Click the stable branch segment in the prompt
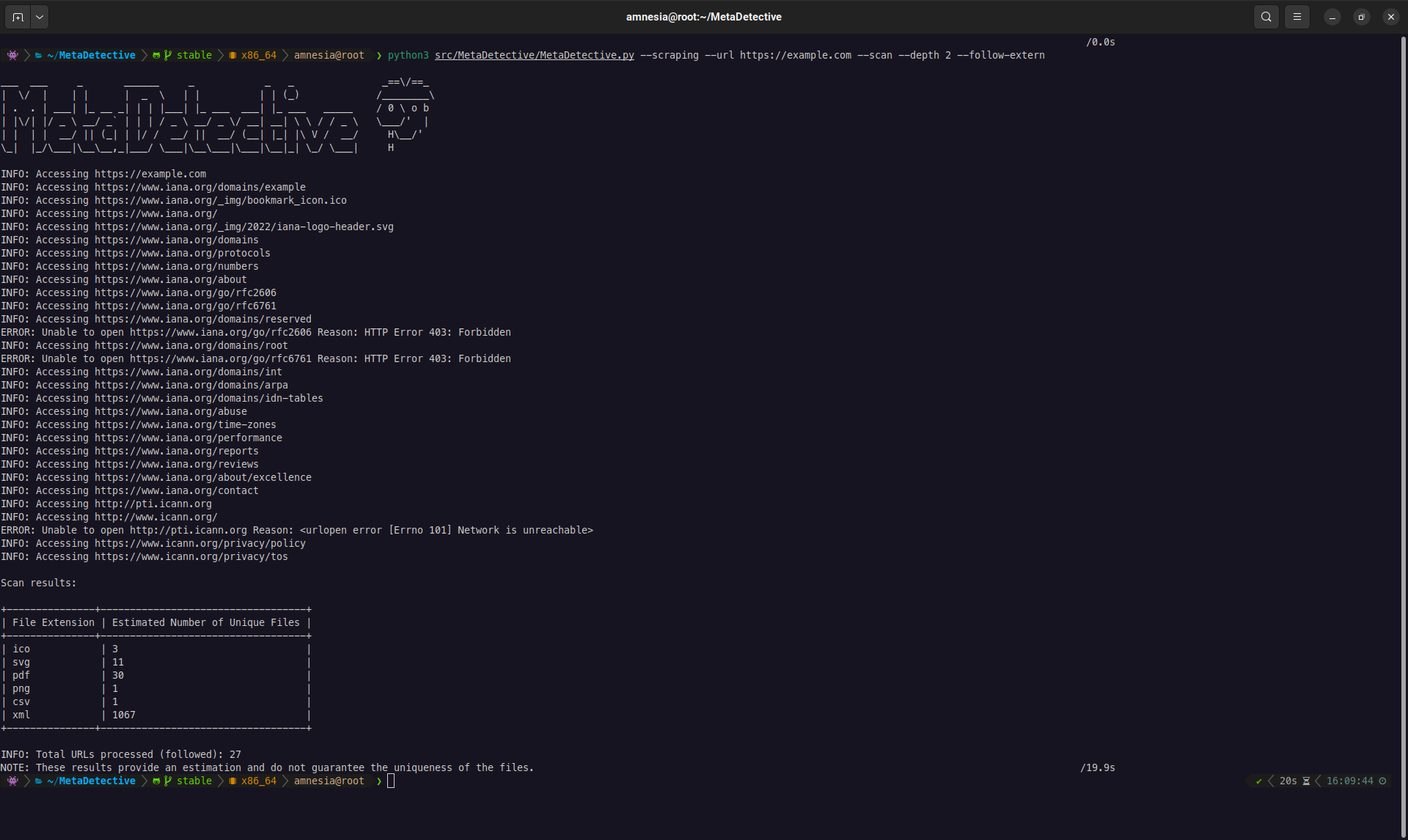This screenshot has width=1408, height=840. (194, 55)
